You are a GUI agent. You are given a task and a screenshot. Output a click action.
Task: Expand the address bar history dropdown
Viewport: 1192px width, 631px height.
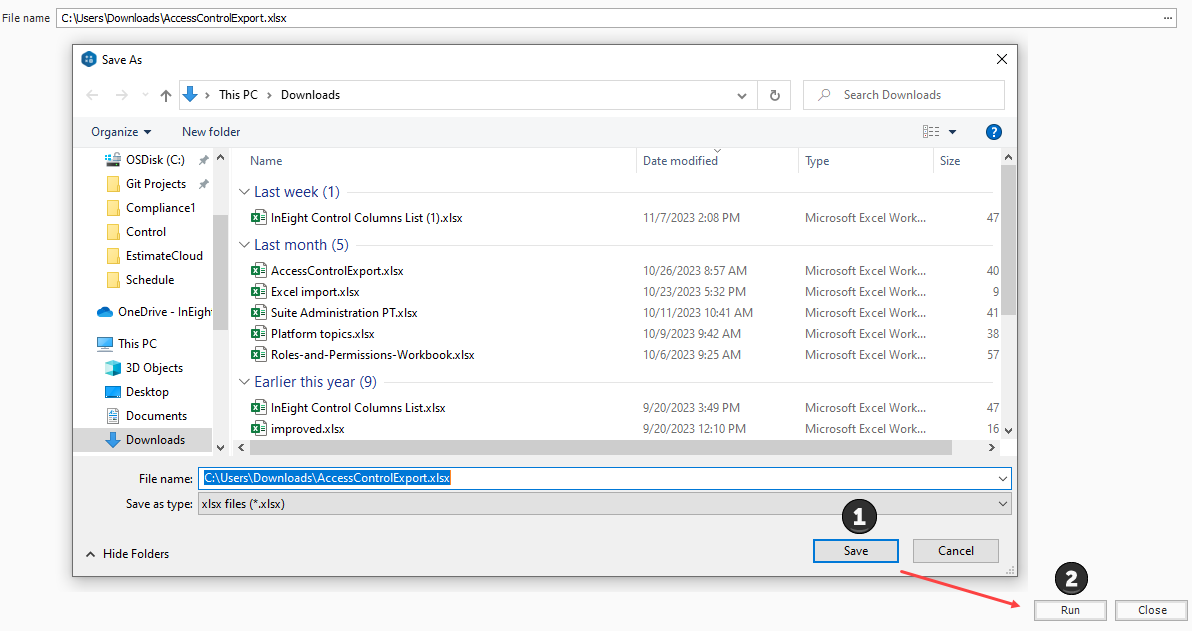pyautogui.click(x=741, y=96)
